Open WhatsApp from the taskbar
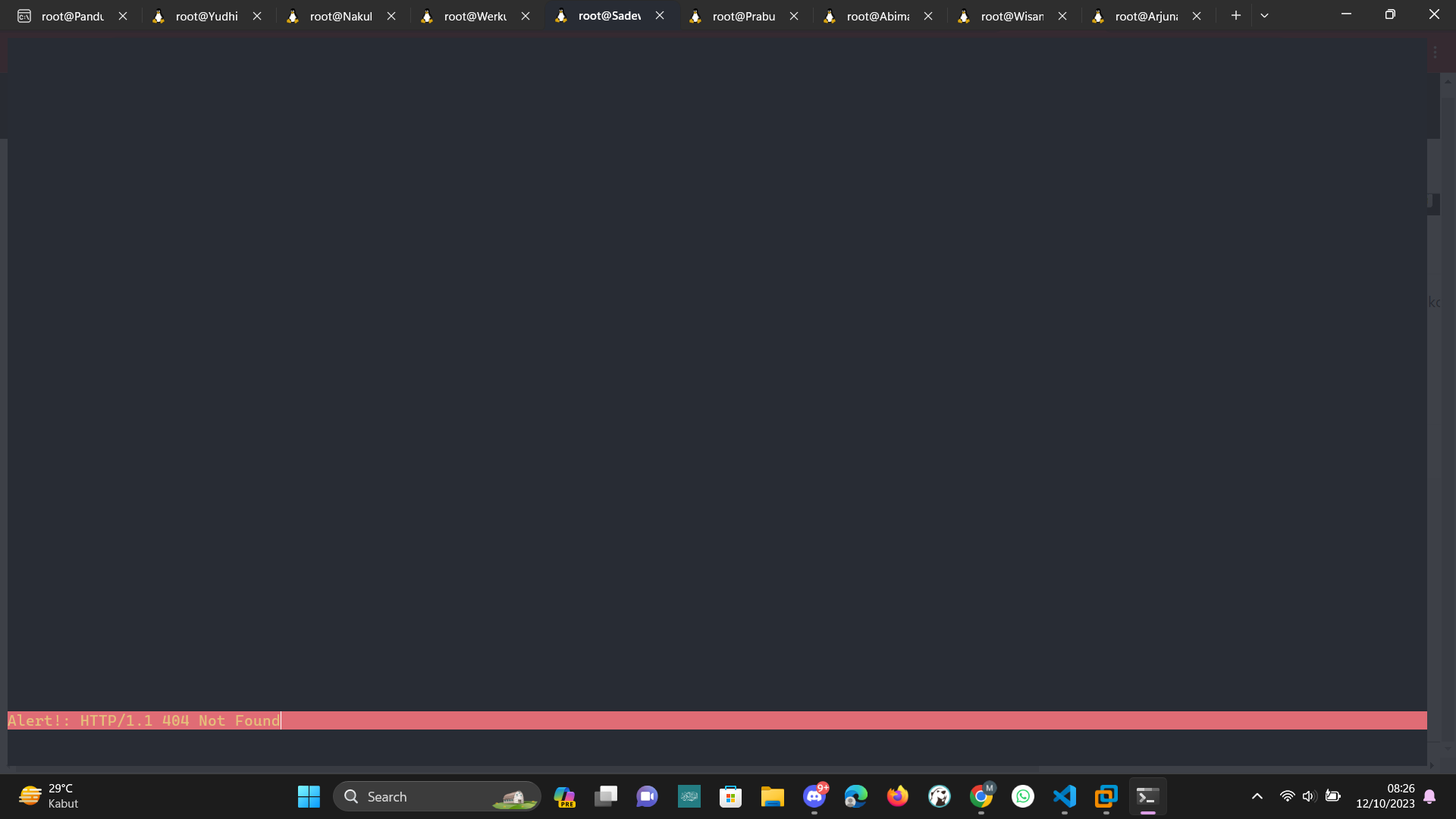Screen dimensions: 1456x819 1022,796
